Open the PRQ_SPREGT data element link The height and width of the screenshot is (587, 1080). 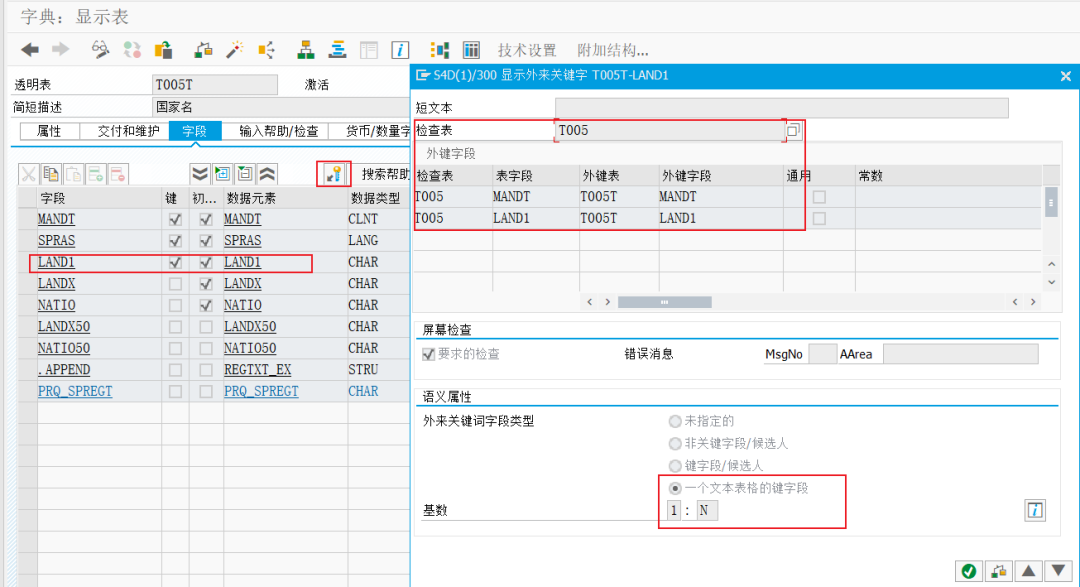[x=261, y=391]
